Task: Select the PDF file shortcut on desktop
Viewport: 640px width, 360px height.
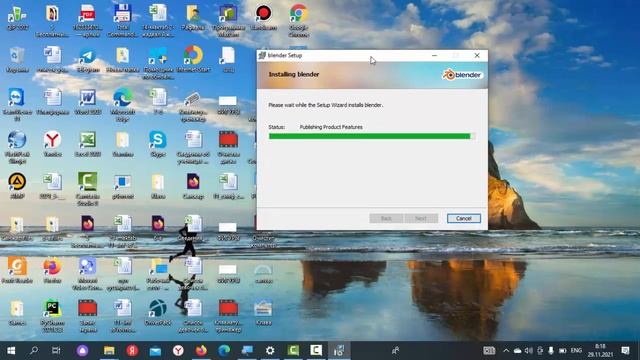Action: click(88, 20)
